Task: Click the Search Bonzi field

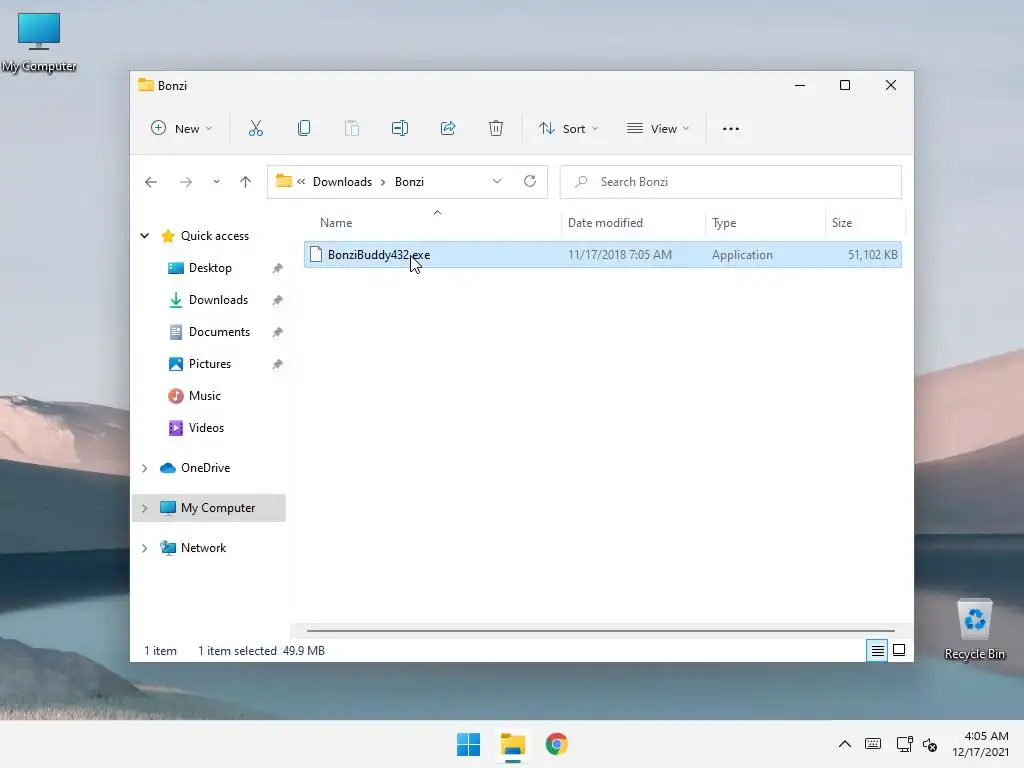Action: pyautogui.click(x=731, y=182)
